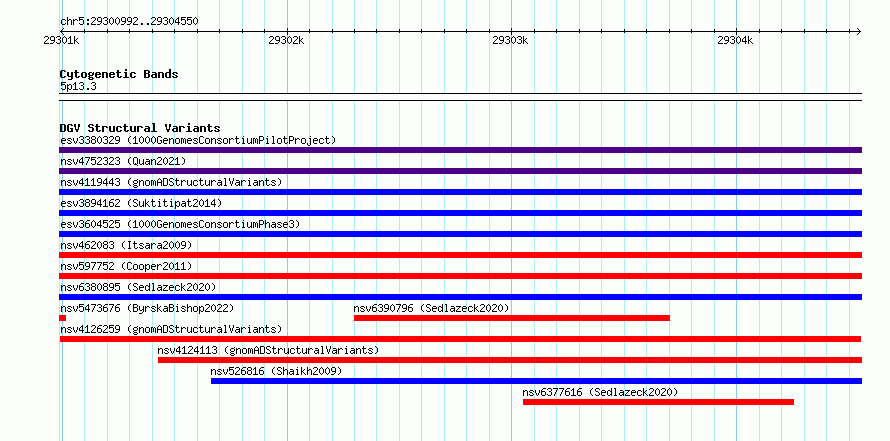
Task: Click the 29303k ruler label
Action: coord(510,40)
